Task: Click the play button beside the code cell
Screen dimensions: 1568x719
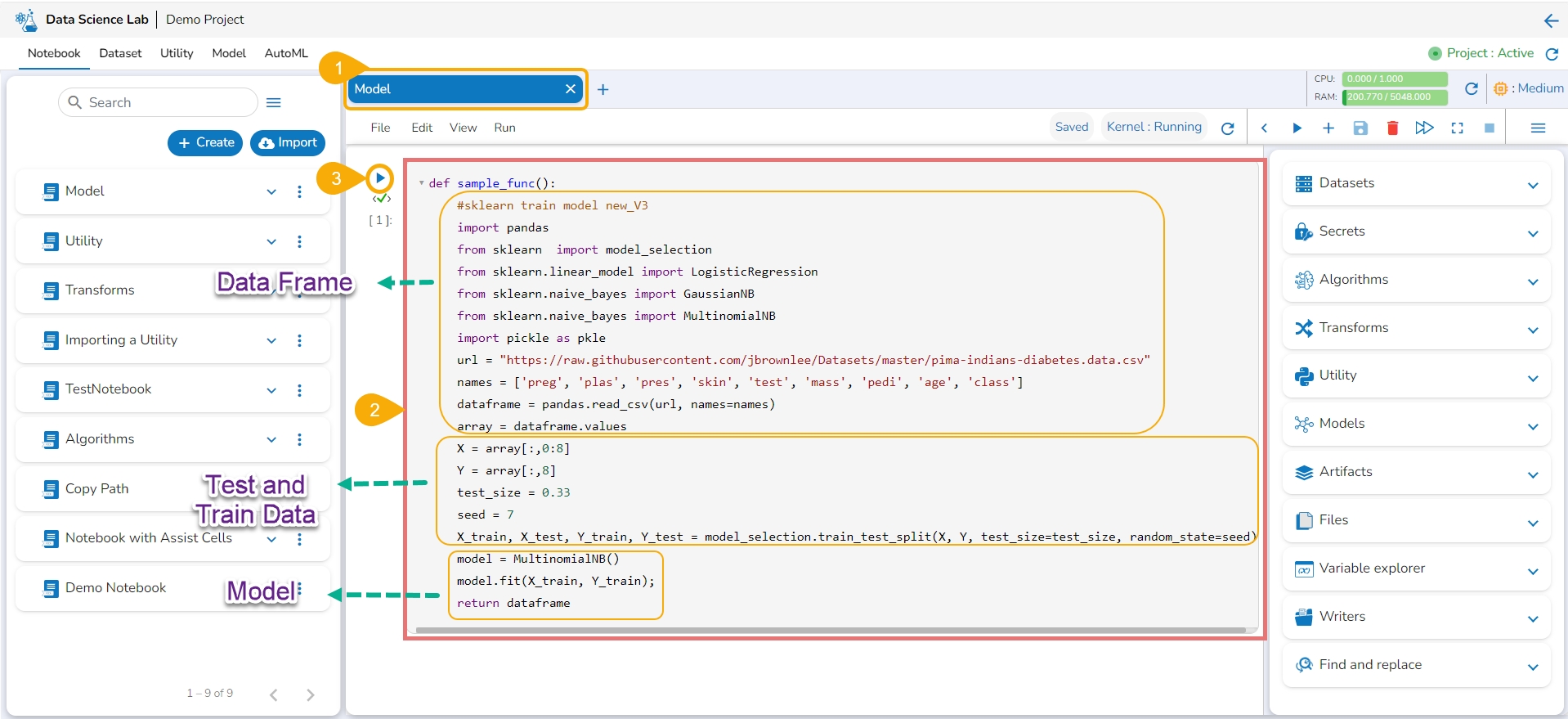Action: (380, 178)
